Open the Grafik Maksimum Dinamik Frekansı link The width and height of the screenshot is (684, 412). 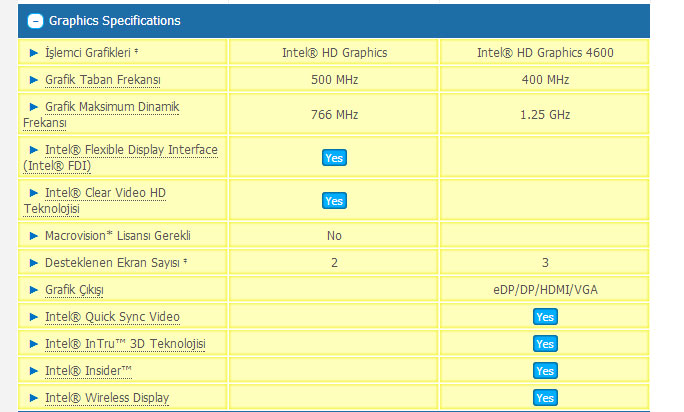(101, 115)
